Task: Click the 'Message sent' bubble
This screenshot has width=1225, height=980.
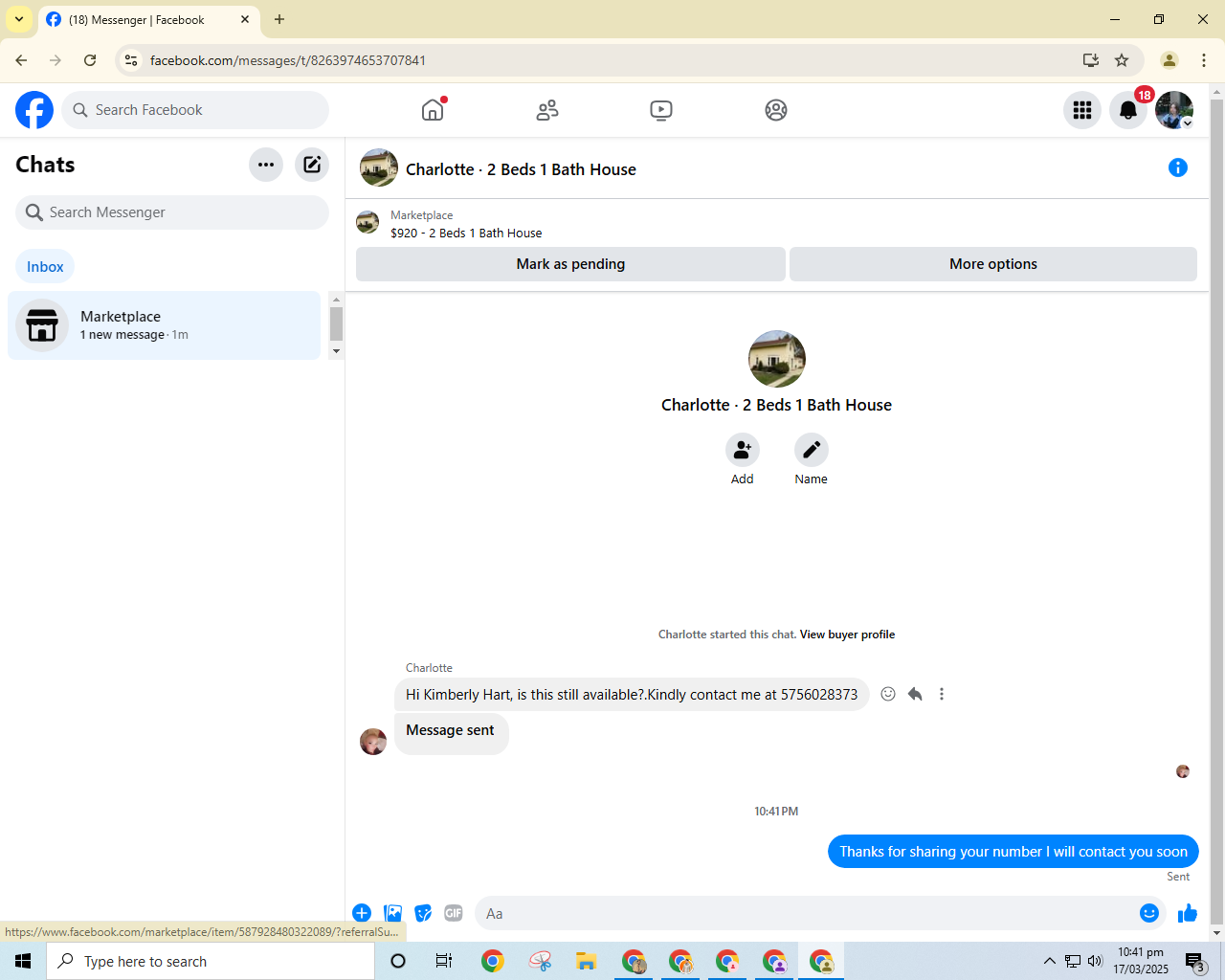Action: (451, 734)
